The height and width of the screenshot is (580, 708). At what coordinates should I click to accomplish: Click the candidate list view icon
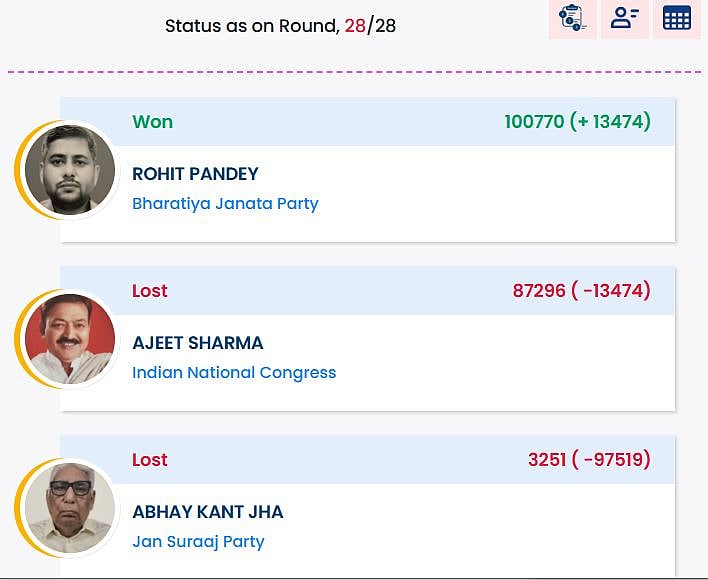coord(625,18)
